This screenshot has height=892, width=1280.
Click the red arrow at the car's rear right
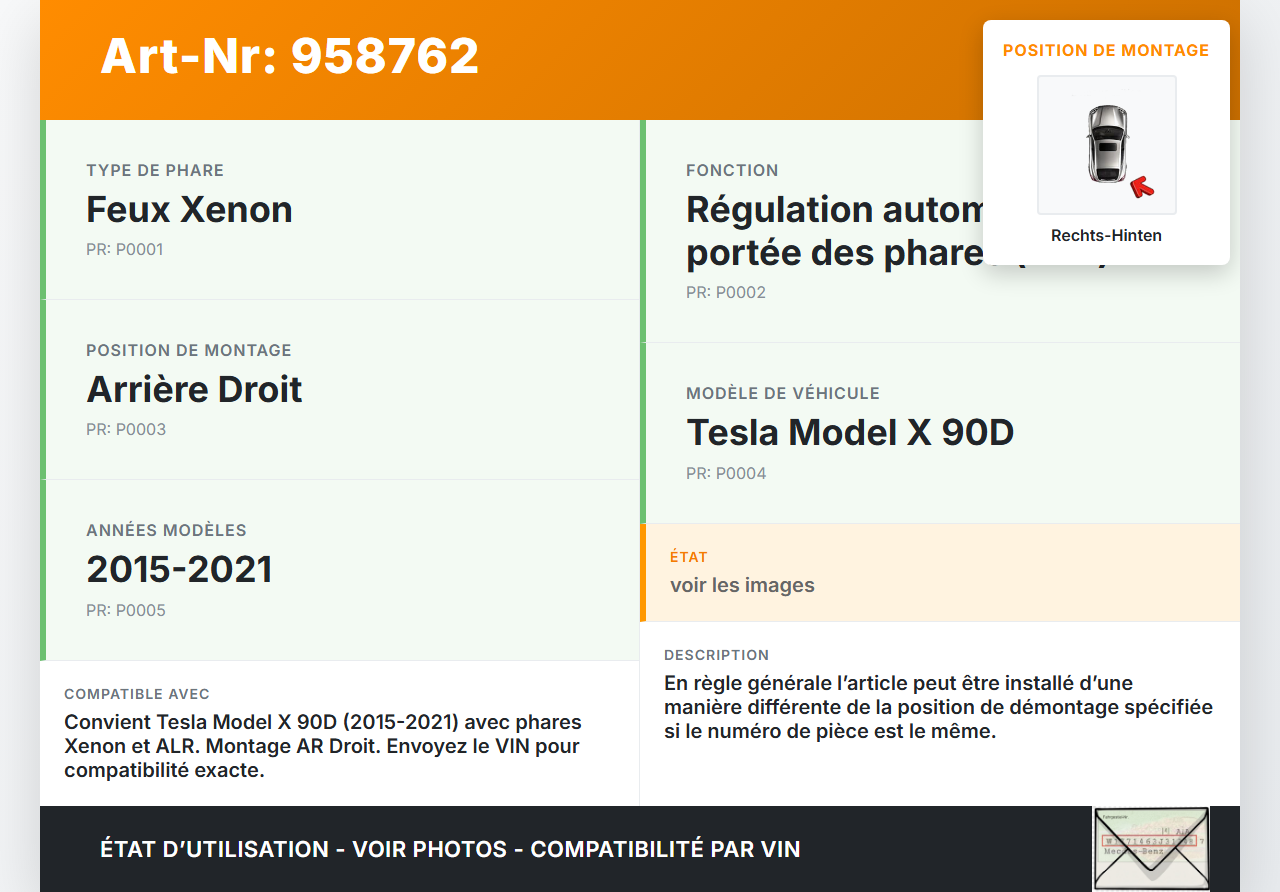[1141, 187]
